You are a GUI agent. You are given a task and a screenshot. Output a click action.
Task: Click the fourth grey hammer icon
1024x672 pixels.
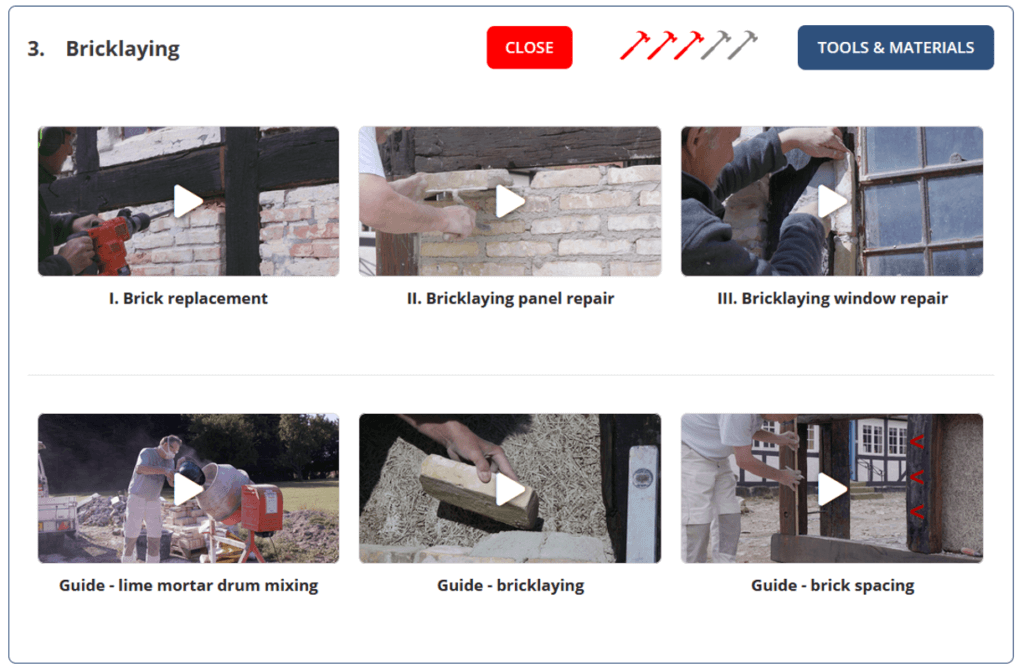(715, 45)
